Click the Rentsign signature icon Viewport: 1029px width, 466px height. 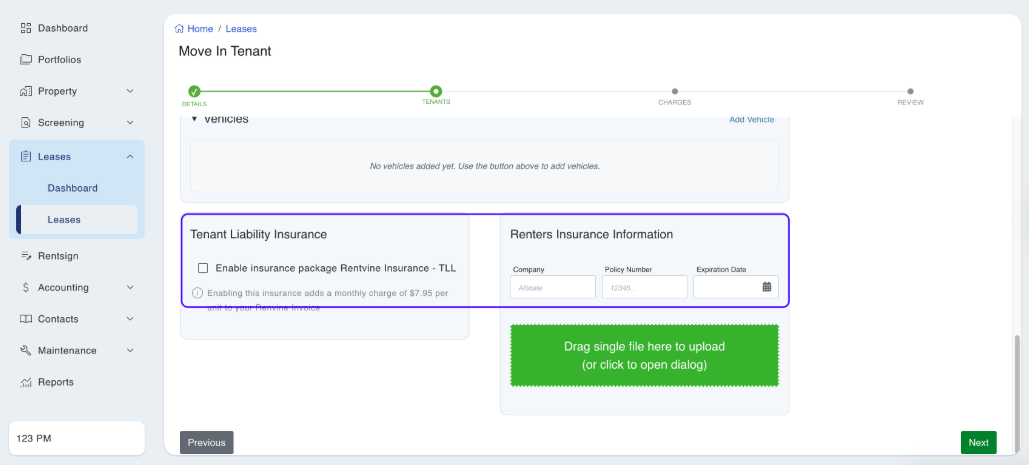(x=27, y=256)
